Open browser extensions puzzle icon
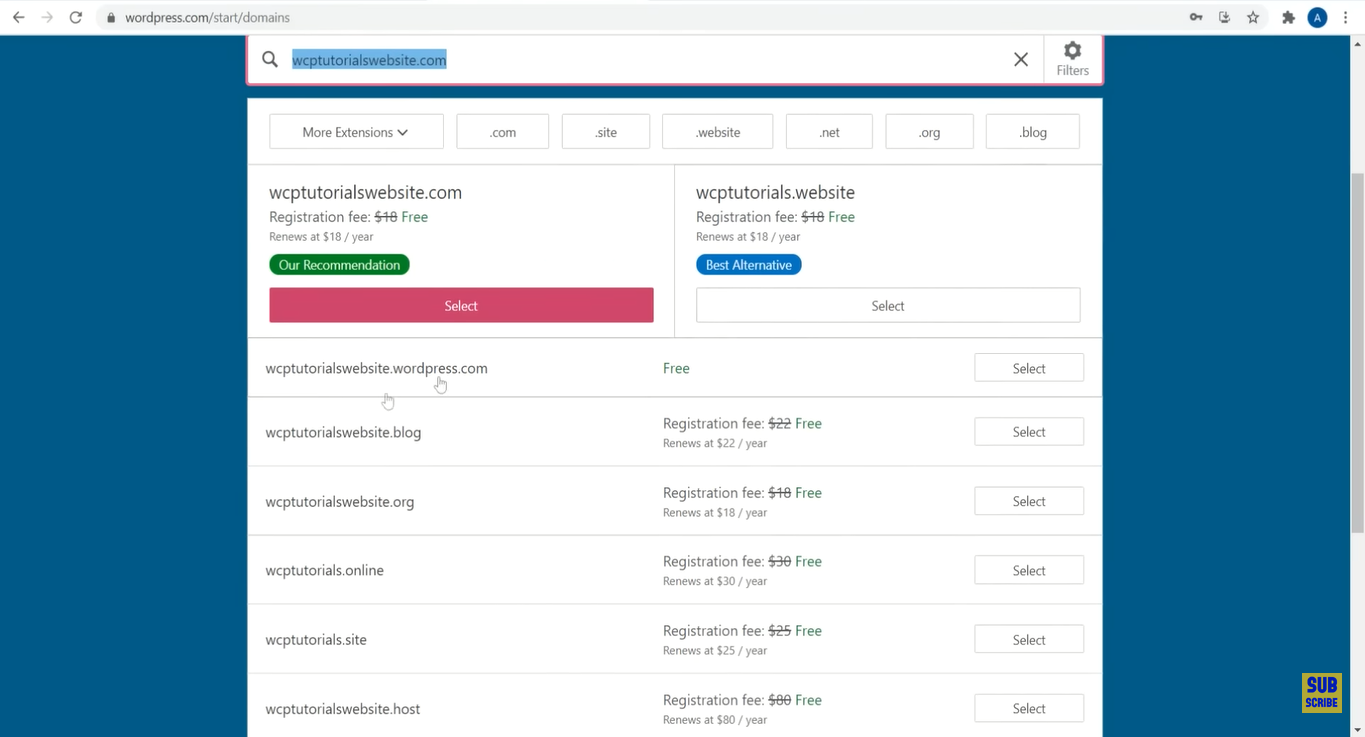Screen dimensions: 1365x737 point(1288,17)
